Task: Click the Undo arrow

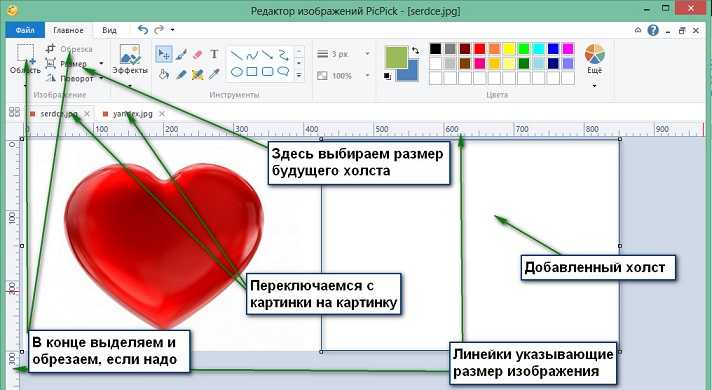Action: (143, 30)
